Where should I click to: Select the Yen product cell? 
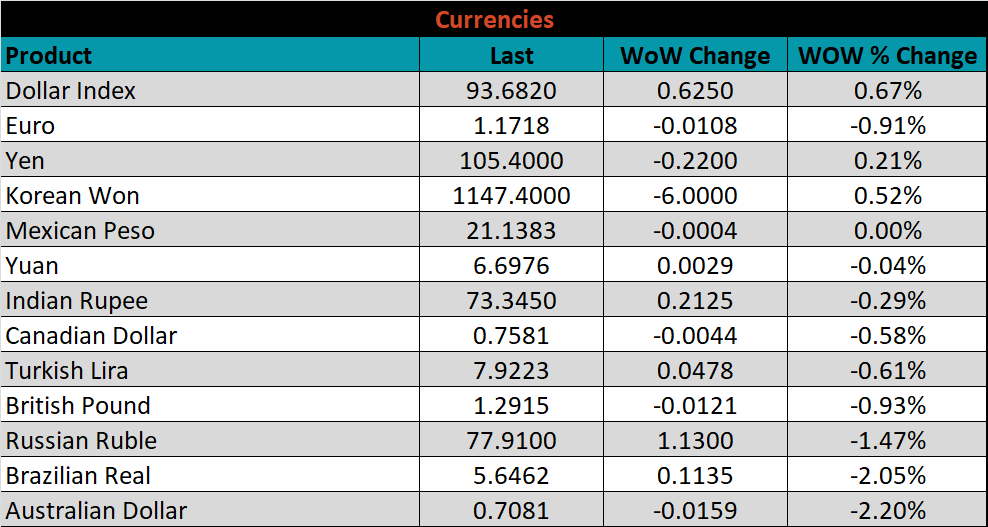tap(25, 161)
